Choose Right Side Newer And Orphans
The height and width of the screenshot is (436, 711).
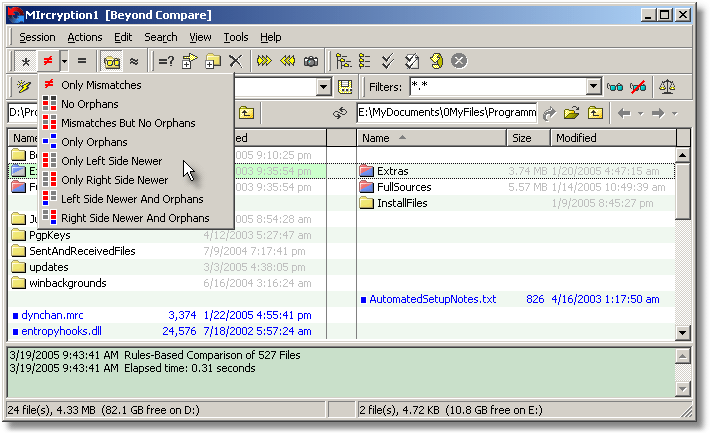pos(136,218)
